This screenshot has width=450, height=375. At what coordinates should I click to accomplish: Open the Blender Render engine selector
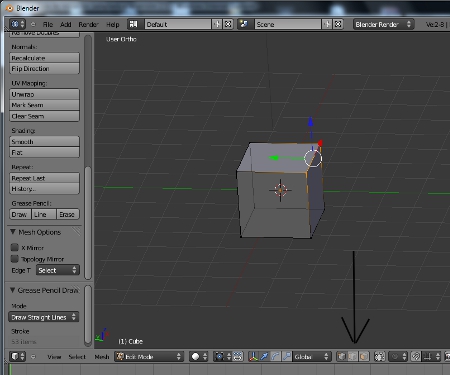384,24
